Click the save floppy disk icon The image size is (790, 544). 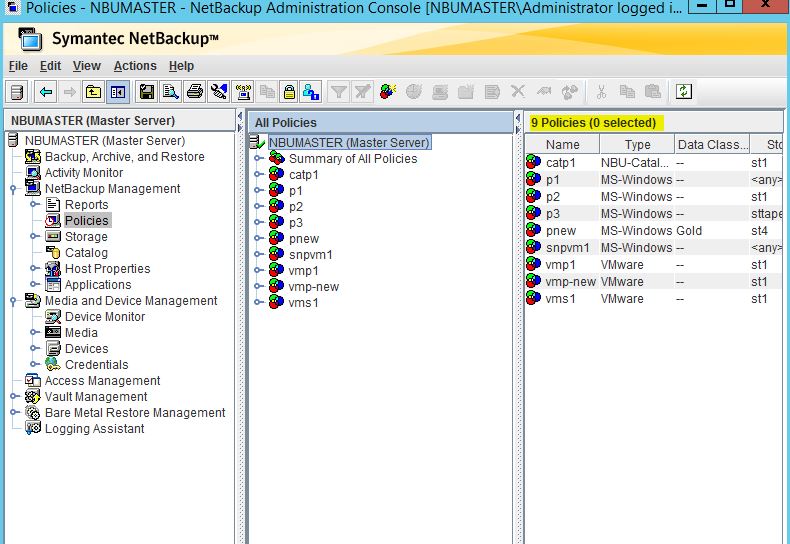pos(147,92)
